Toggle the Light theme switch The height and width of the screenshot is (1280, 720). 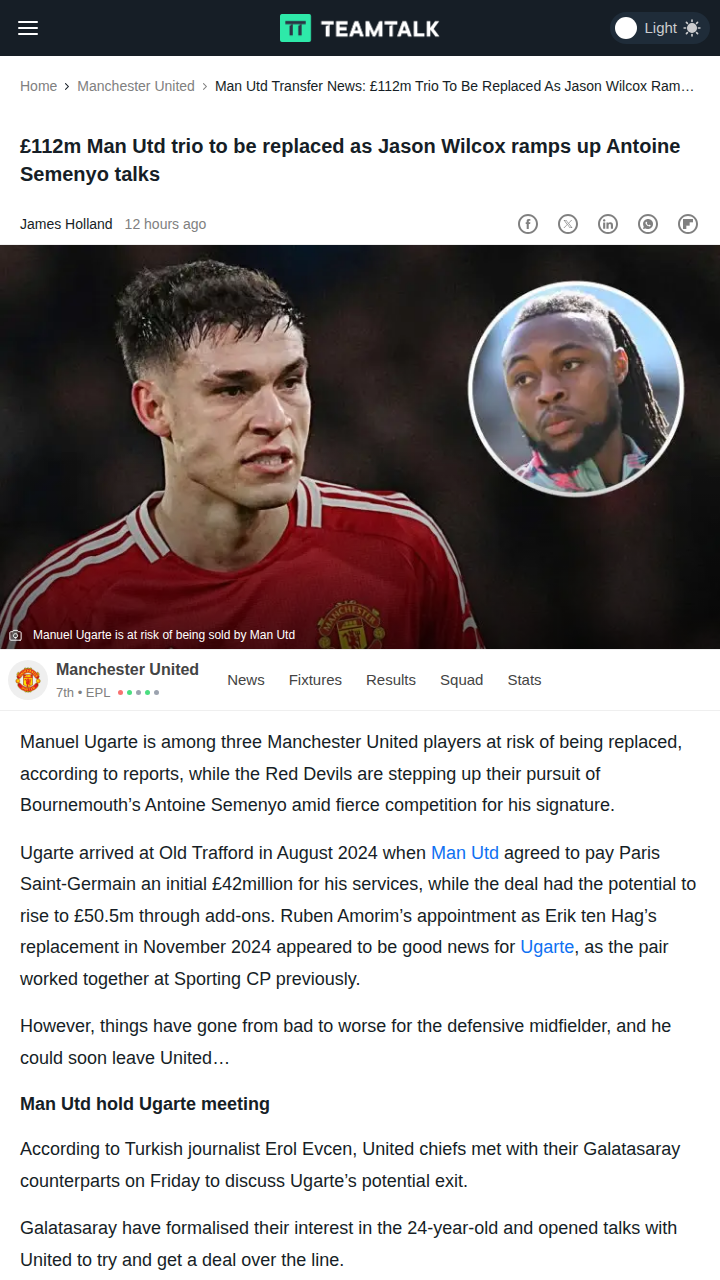pos(659,28)
